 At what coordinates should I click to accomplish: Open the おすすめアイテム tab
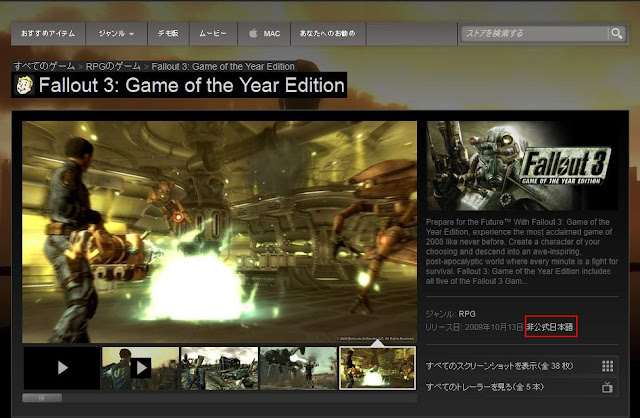[x=48, y=33]
